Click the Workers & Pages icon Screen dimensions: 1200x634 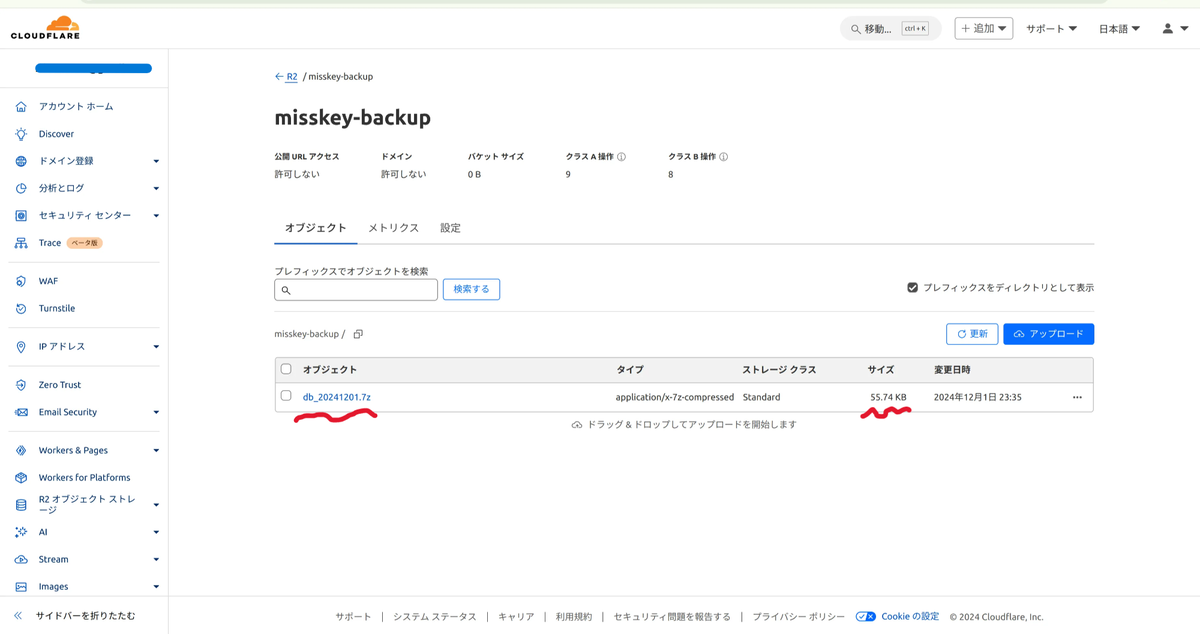(21, 451)
